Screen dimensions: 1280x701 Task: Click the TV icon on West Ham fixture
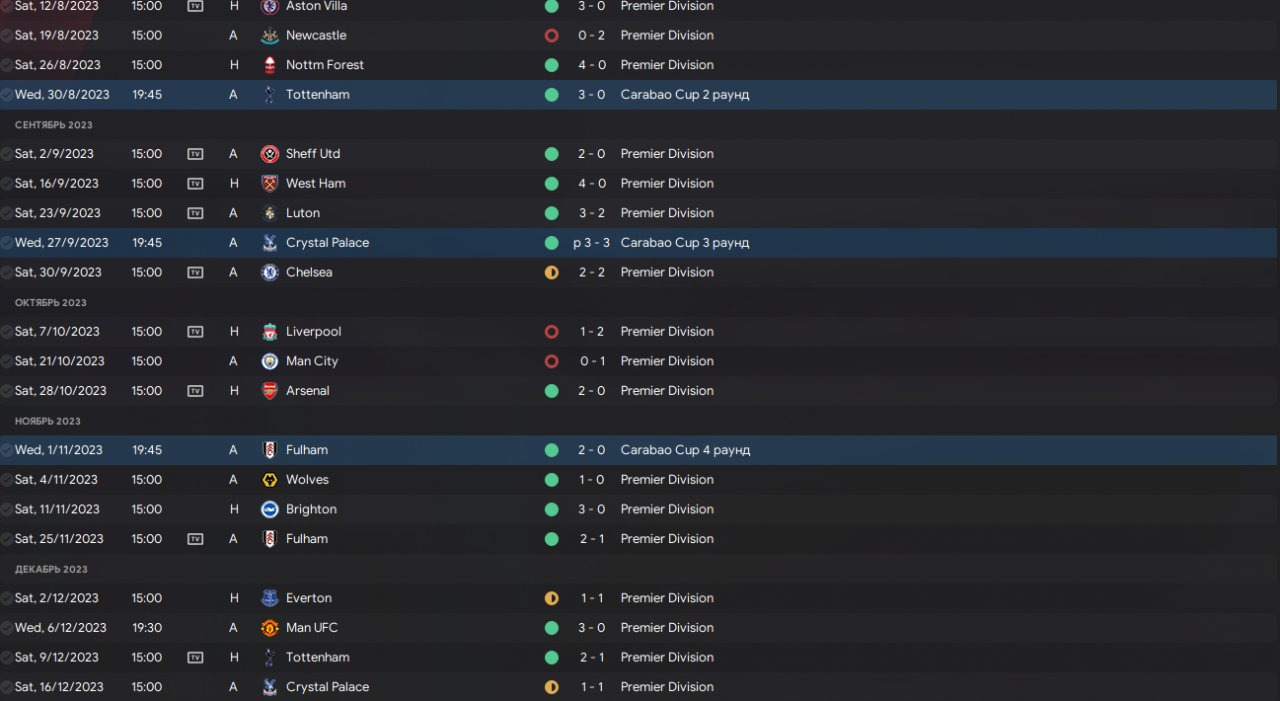pyautogui.click(x=195, y=183)
